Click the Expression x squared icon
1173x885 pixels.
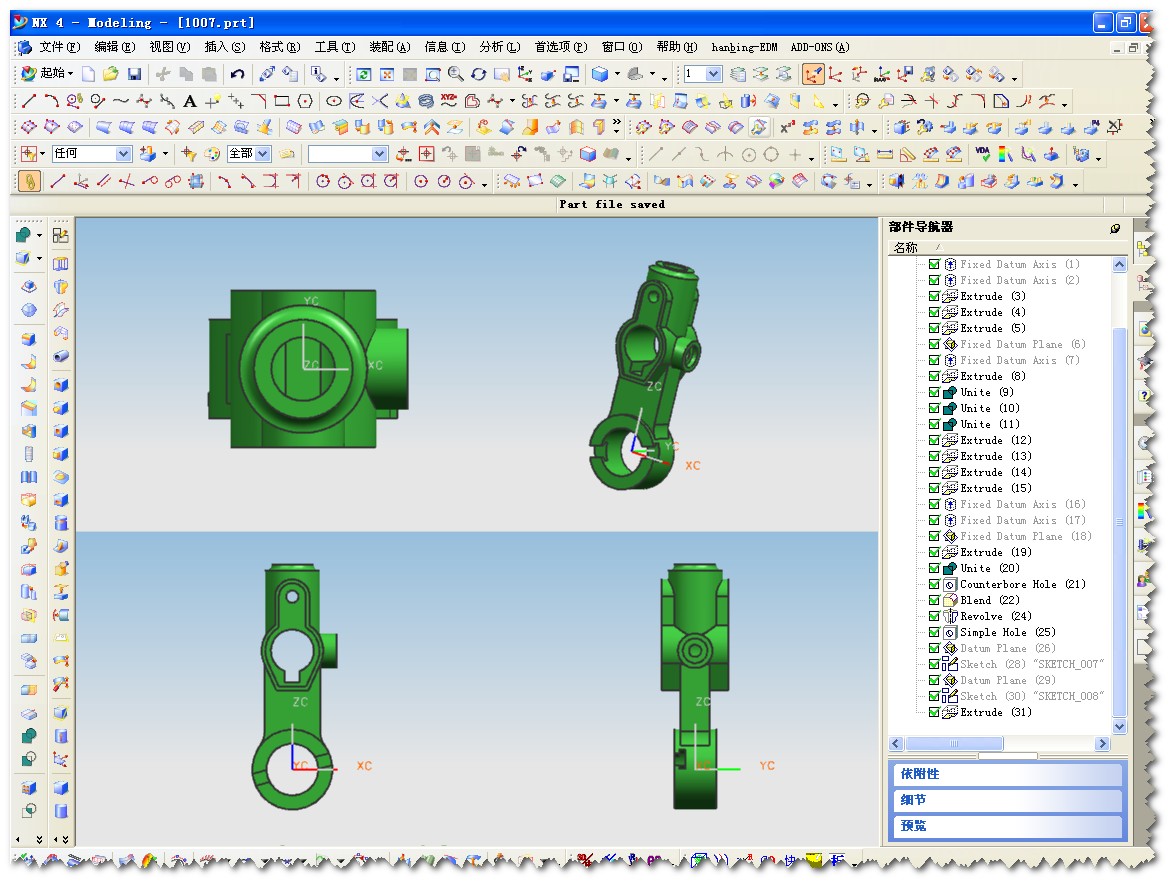click(787, 128)
